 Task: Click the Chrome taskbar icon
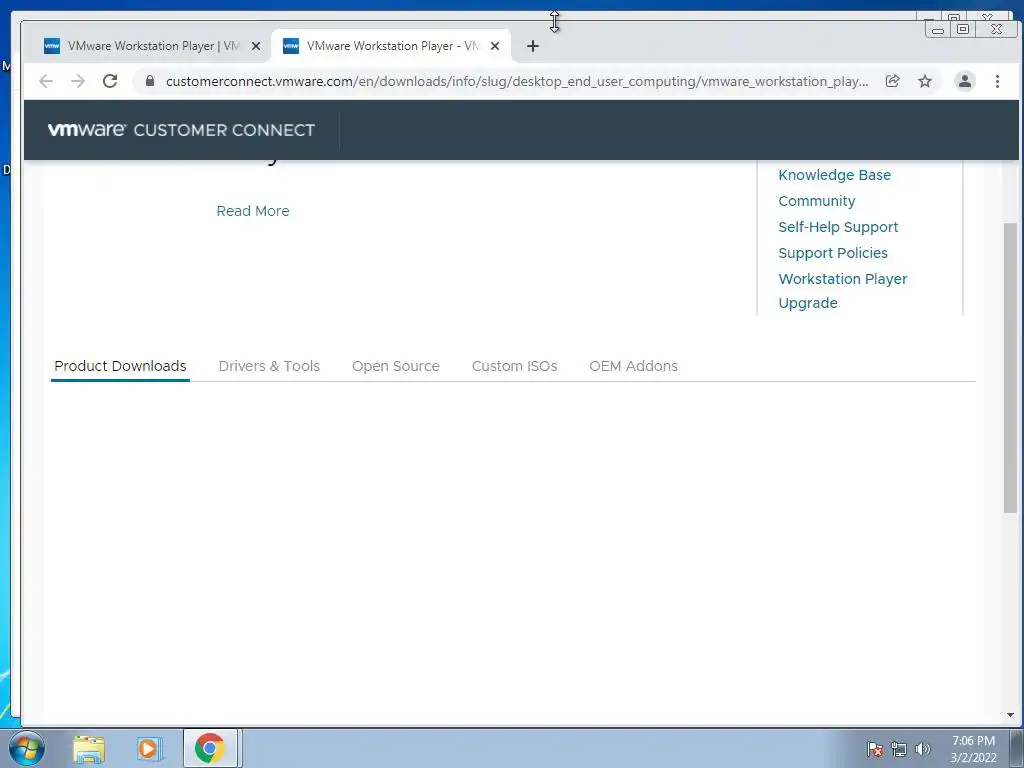click(x=210, y=748)
